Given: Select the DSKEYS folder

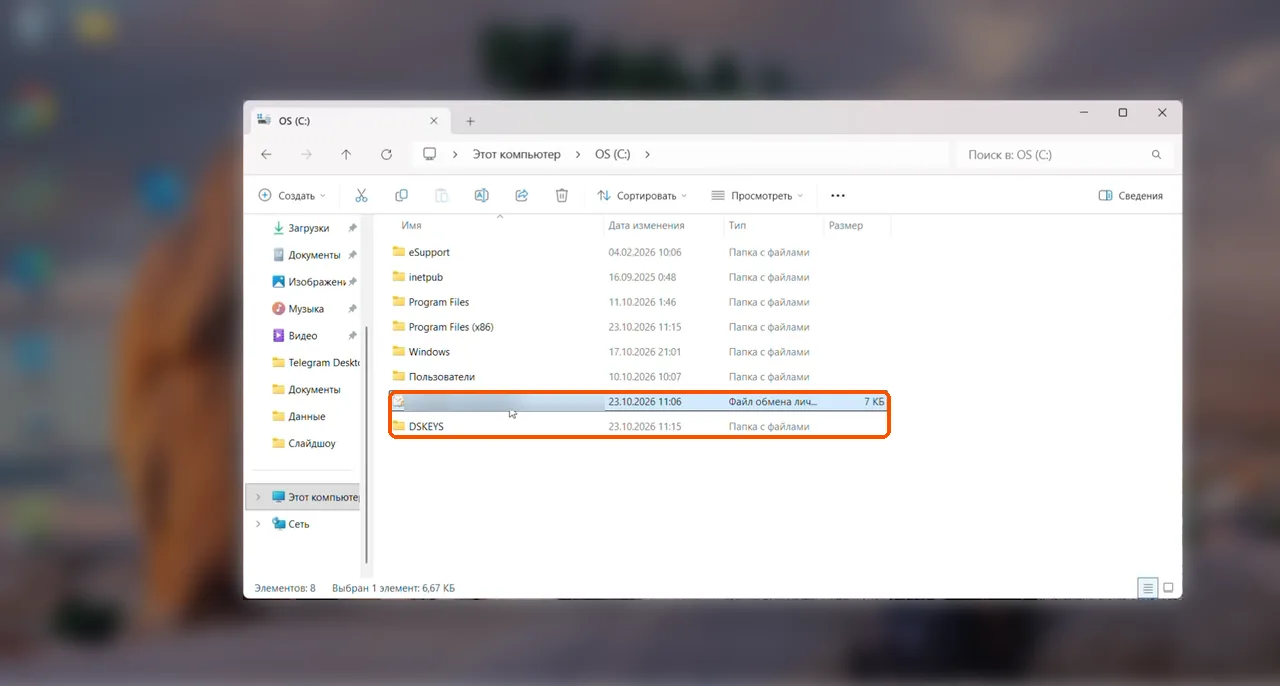Looking at the screenshot, I should pos(638,427).
